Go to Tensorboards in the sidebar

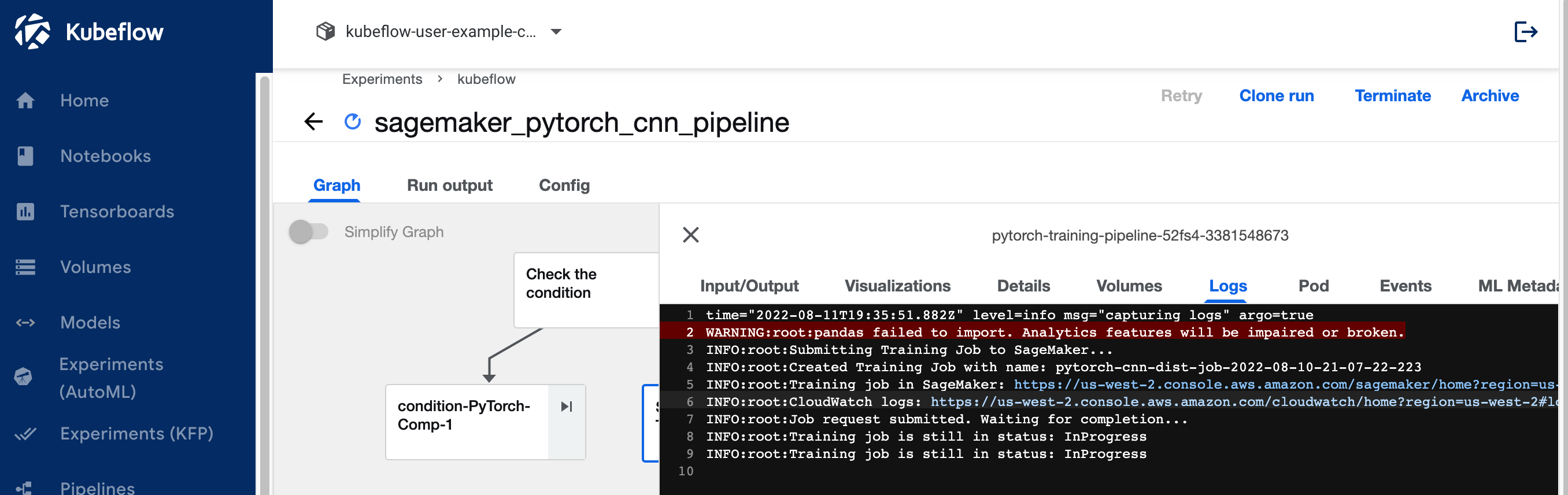click(x=117, y=211)
